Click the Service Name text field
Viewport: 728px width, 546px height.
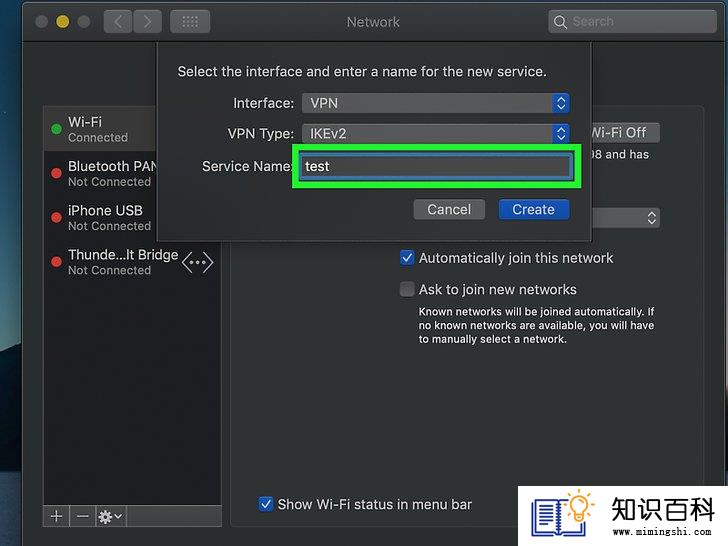[436, 166]
